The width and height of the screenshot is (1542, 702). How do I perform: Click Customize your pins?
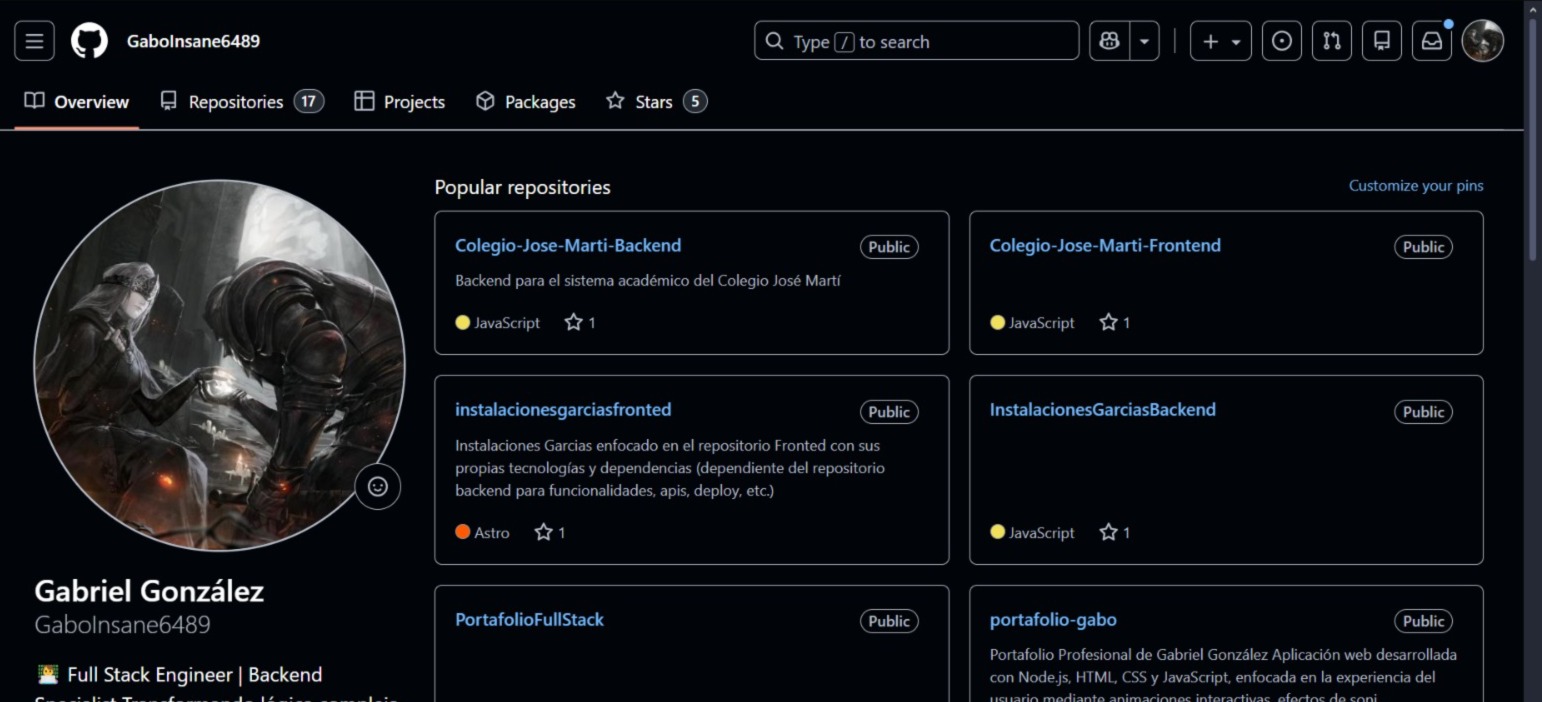pyautogui.click(x=1415, y=185)
